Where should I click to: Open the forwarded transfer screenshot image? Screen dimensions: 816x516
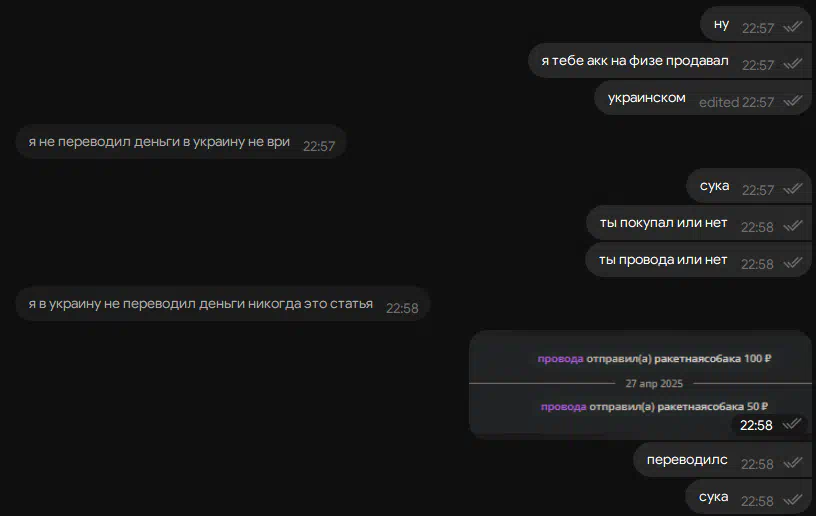point(640,384)
